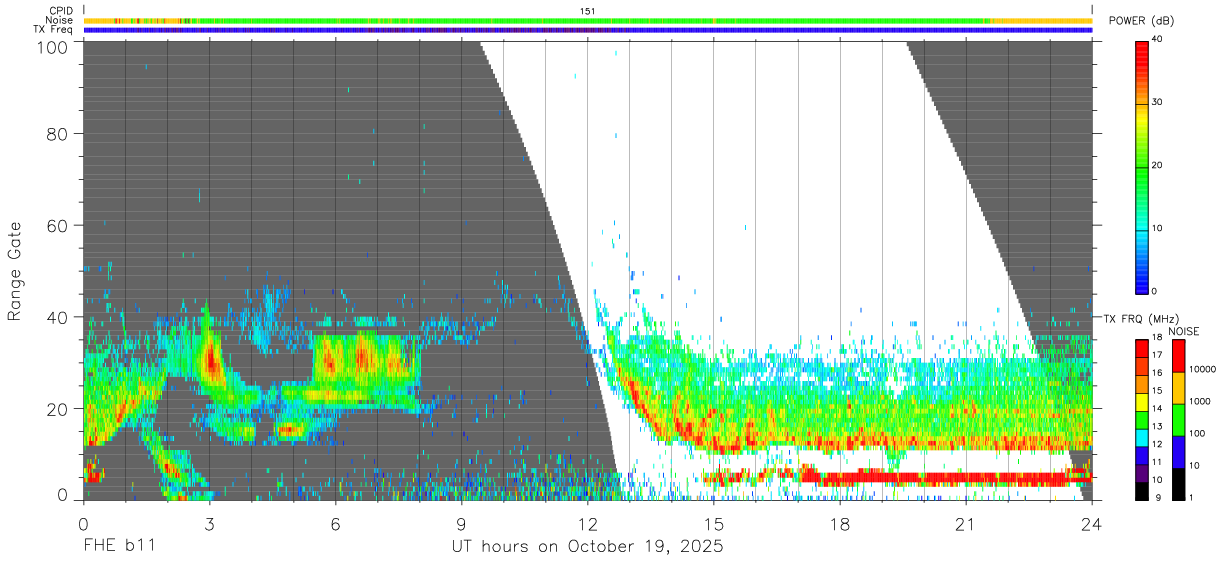Click the x-axis tick label '18'

tap(839, 524)
